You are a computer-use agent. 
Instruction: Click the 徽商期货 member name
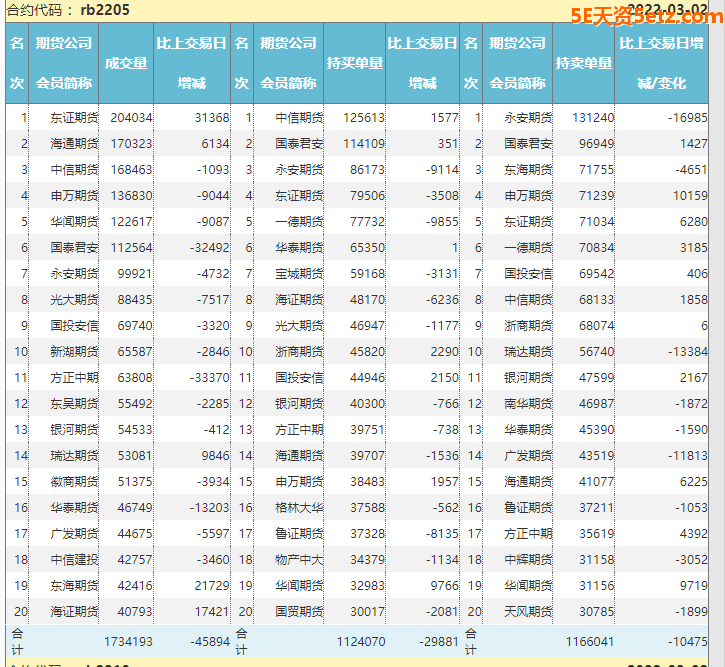tap(74, 481)
